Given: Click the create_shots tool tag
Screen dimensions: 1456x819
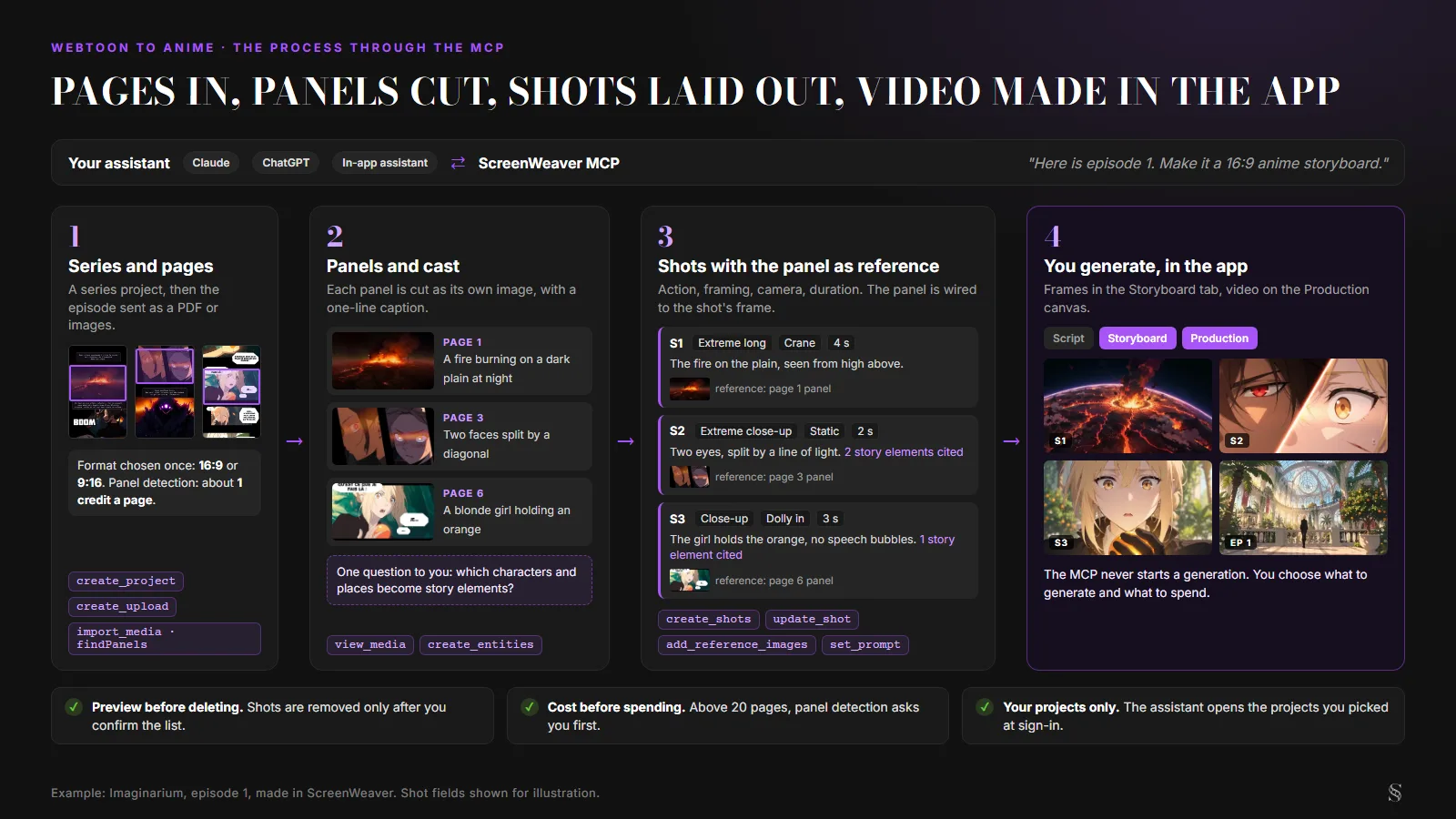Looking at the screenshot, I should [x=709, y=620].
